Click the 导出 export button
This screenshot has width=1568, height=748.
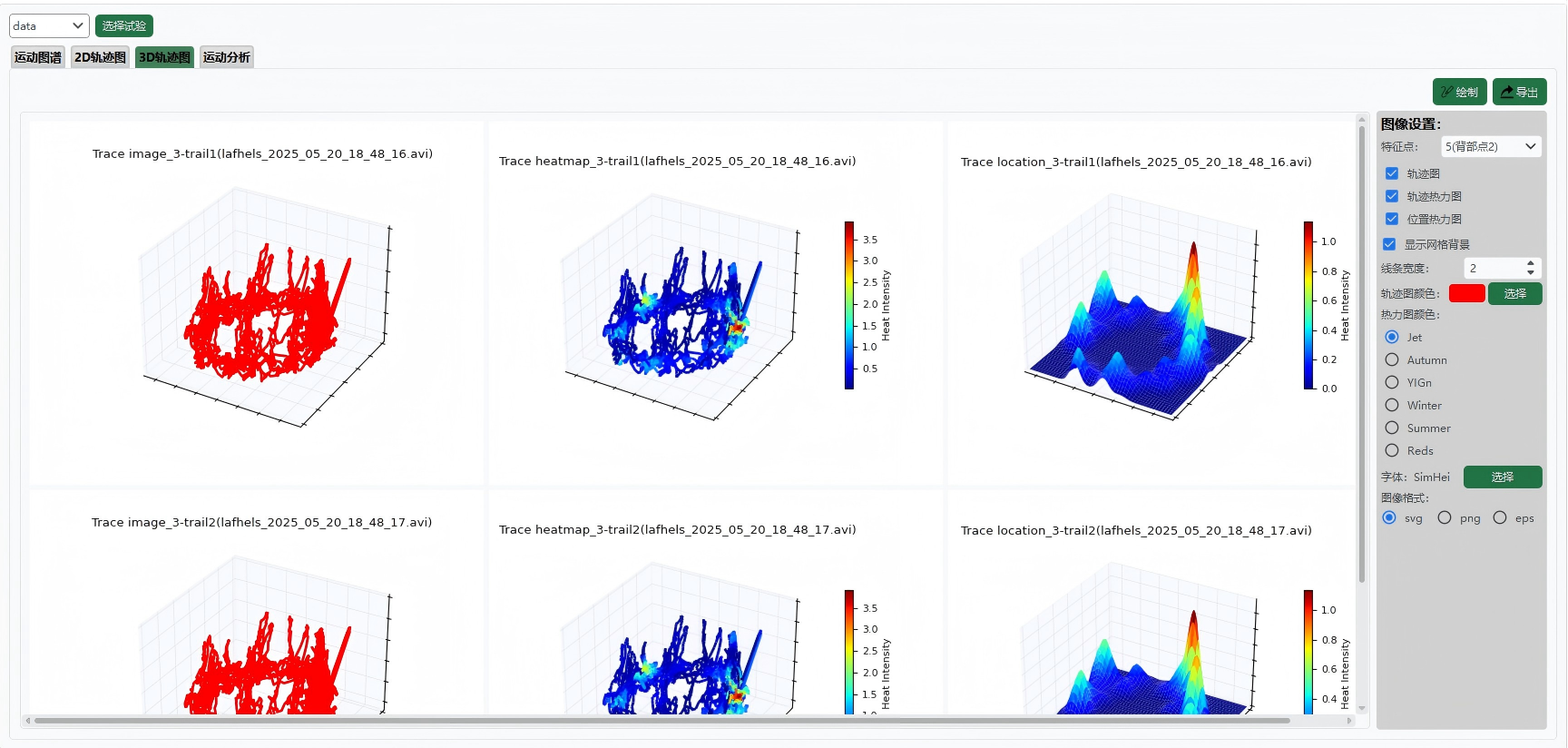[1519, 92]
